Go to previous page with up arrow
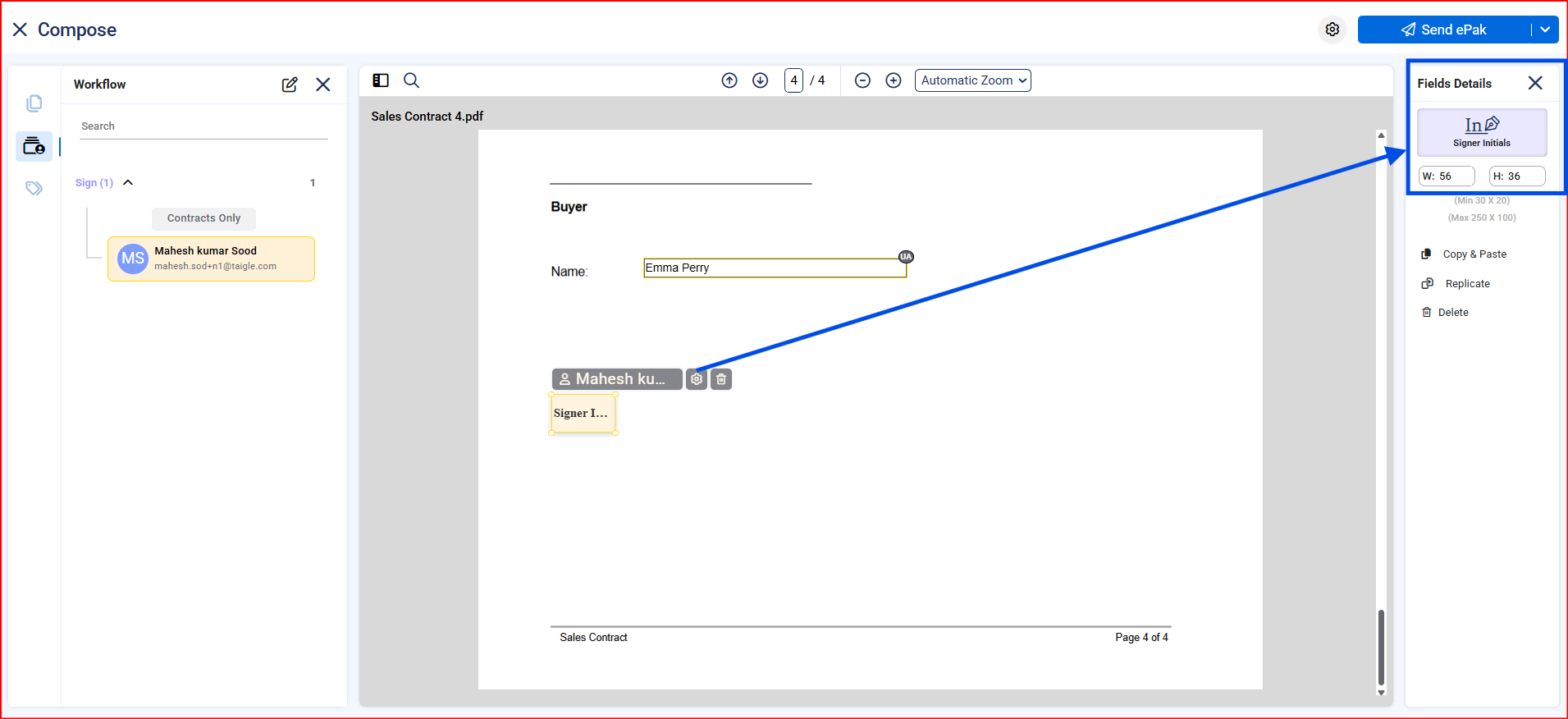Viewport: 1568px width, 719px height. [x=729, y=80]
